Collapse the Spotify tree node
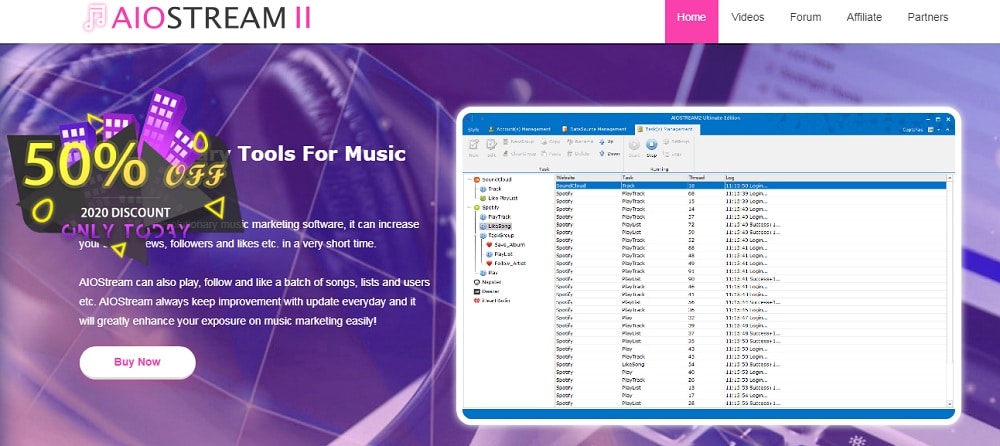 point(469,207)
